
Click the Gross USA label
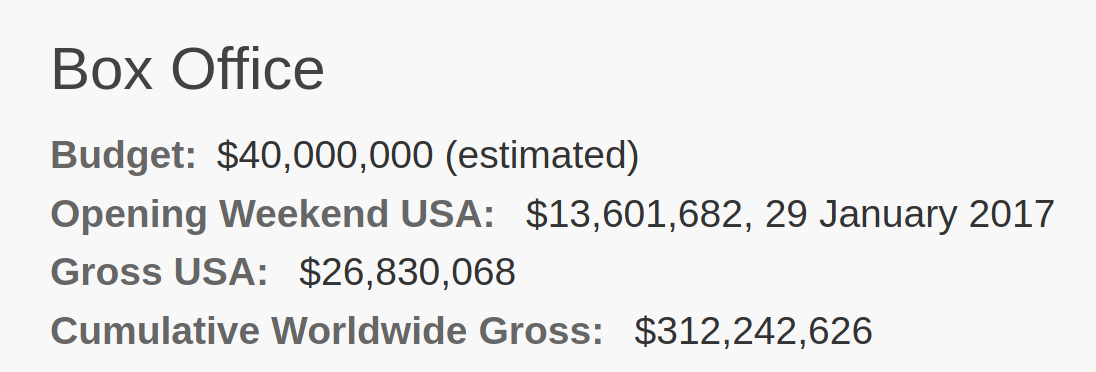tap(159, 272)
